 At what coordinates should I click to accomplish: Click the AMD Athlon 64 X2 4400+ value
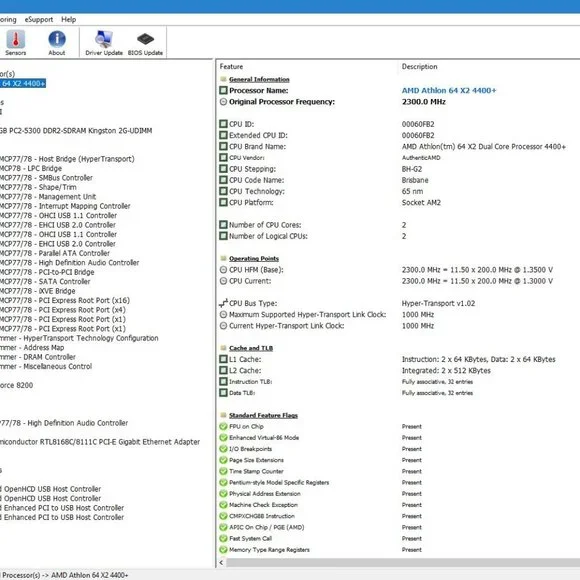(449, 90)
